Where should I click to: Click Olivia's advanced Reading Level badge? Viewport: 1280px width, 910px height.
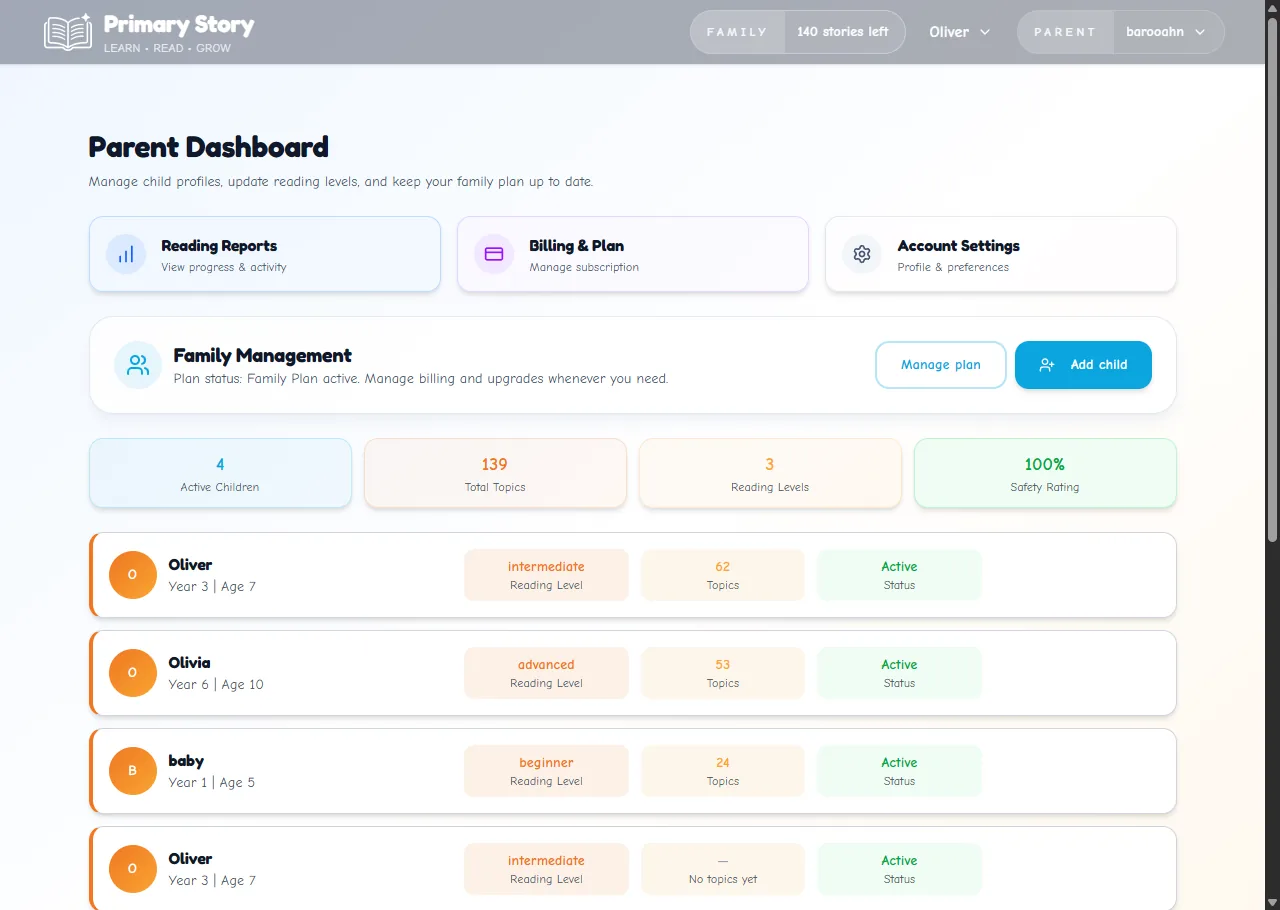point(546,673)
